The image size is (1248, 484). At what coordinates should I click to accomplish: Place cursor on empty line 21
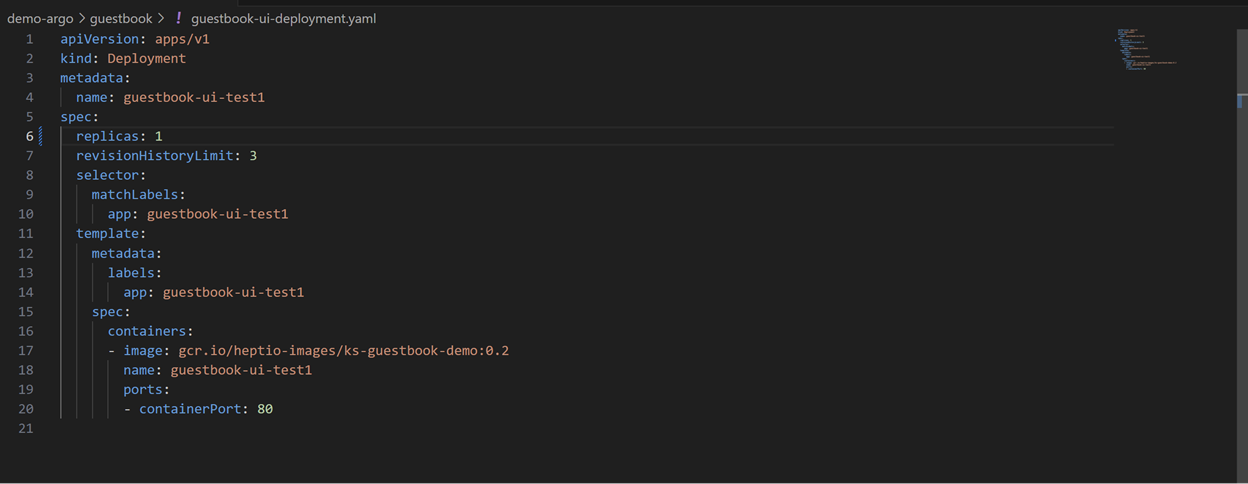(x=200, y=429)
